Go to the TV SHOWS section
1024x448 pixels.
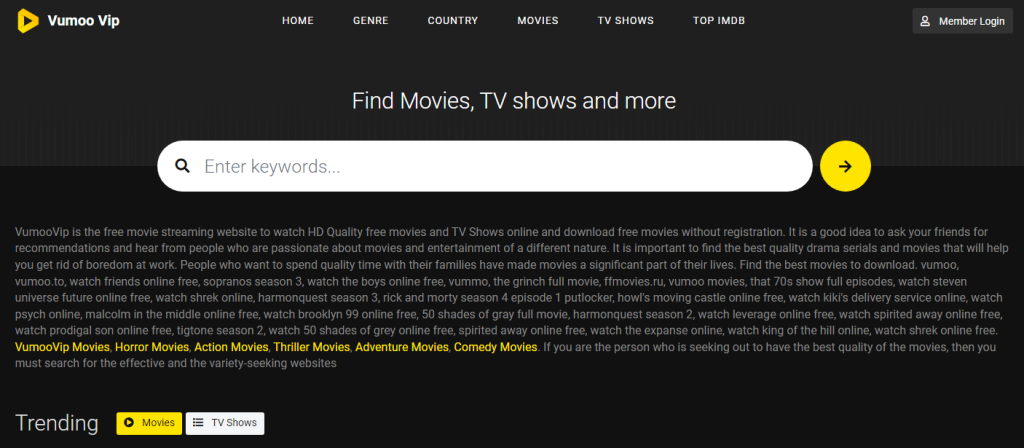[626, 21]
